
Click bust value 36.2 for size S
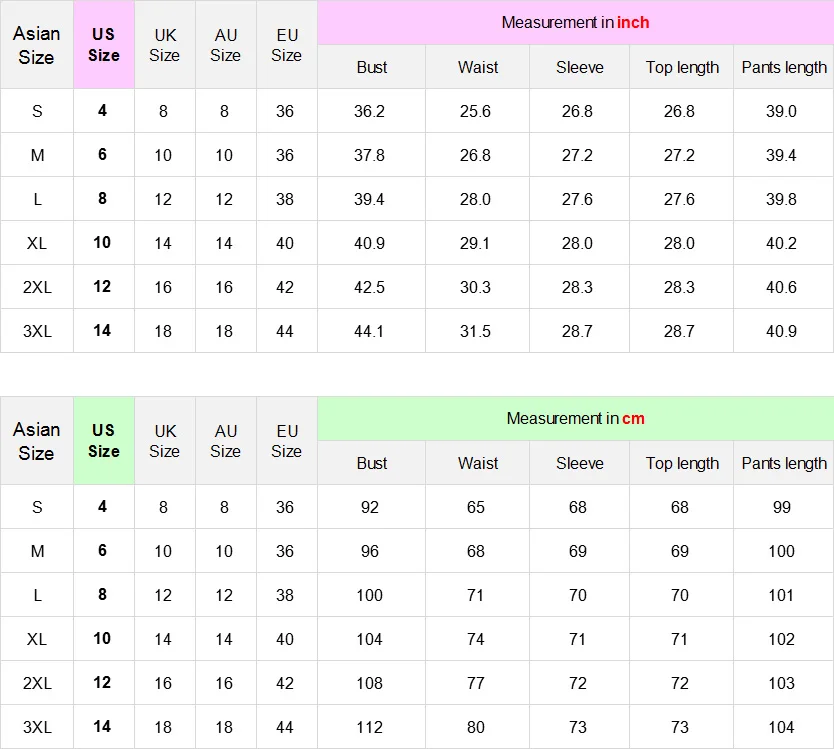369,111
